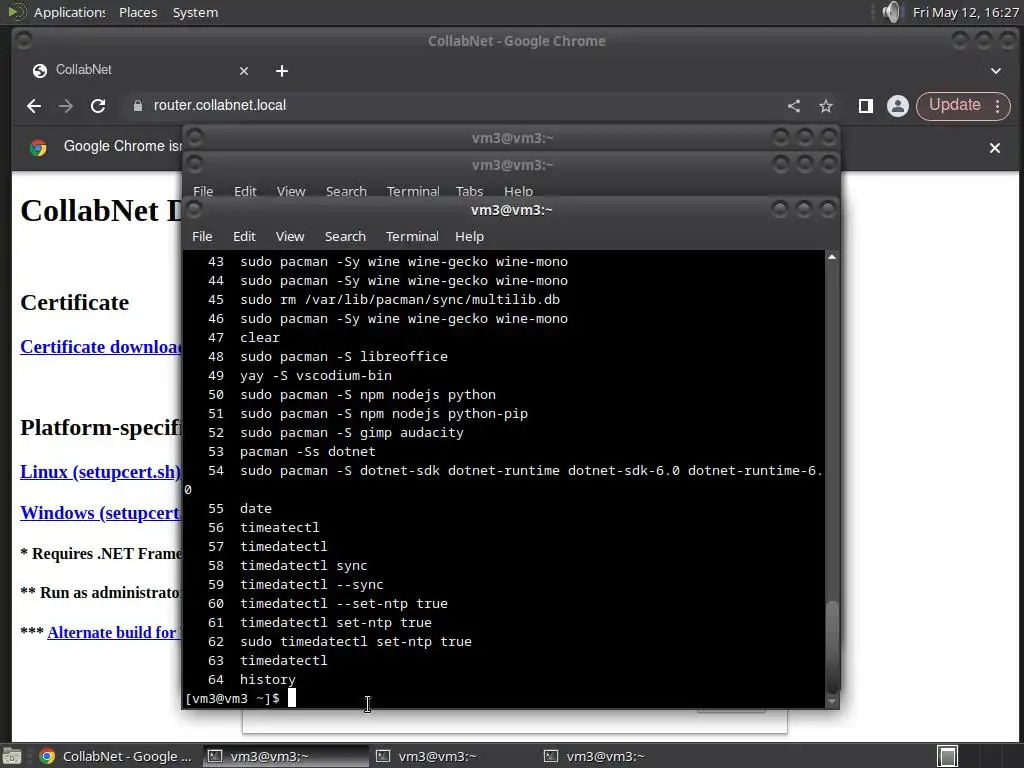This screenshot has width=1024, height=768.
Task: Expand the Chrome tab search chevron
Action: [x=996, y=71]
